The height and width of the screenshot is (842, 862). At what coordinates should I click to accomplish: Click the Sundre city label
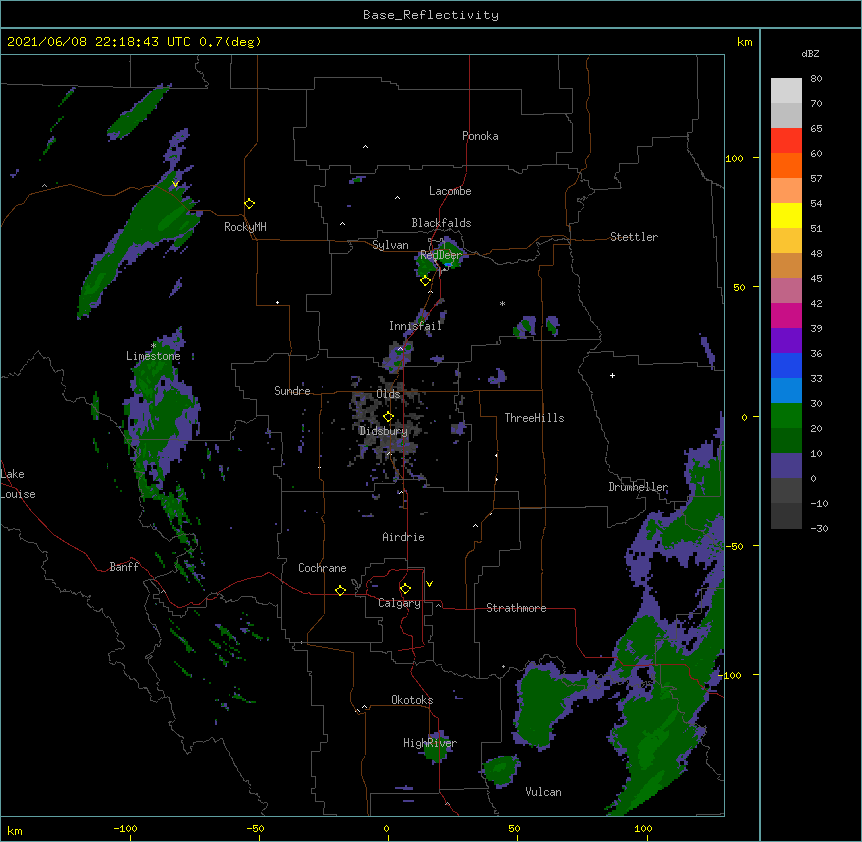(x=292, y=391)
